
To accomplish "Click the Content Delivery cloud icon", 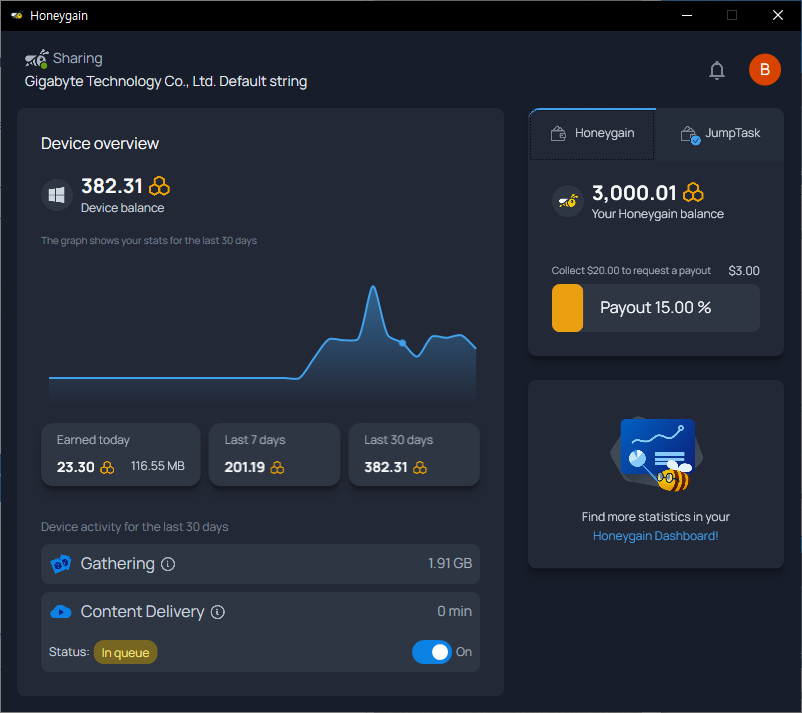I will point(61,611).
